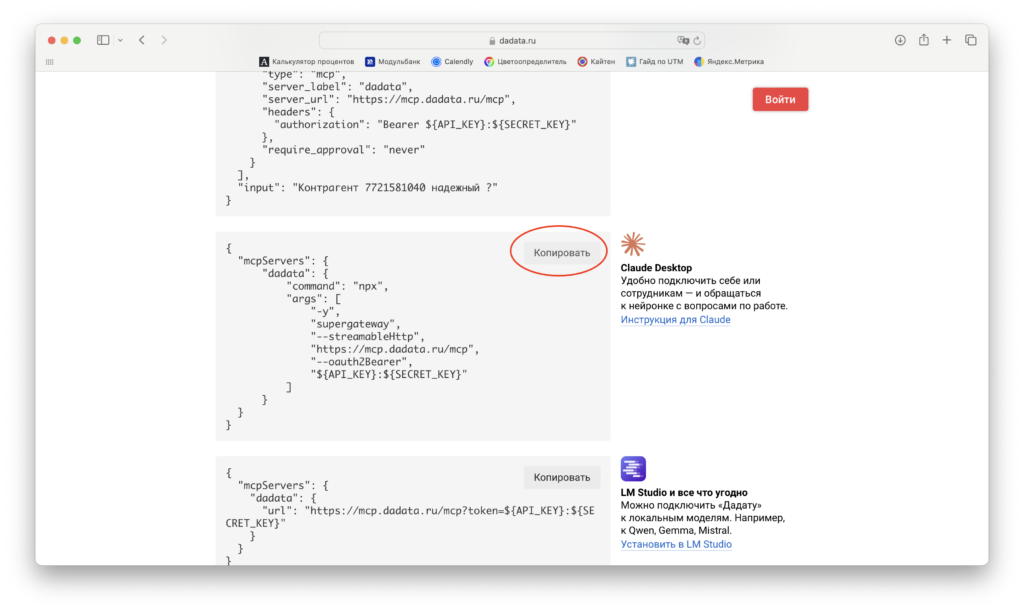1024x612 pixels.
Task: Click the "--streamableHttp" argument line
Action: [x=368, y=336]
